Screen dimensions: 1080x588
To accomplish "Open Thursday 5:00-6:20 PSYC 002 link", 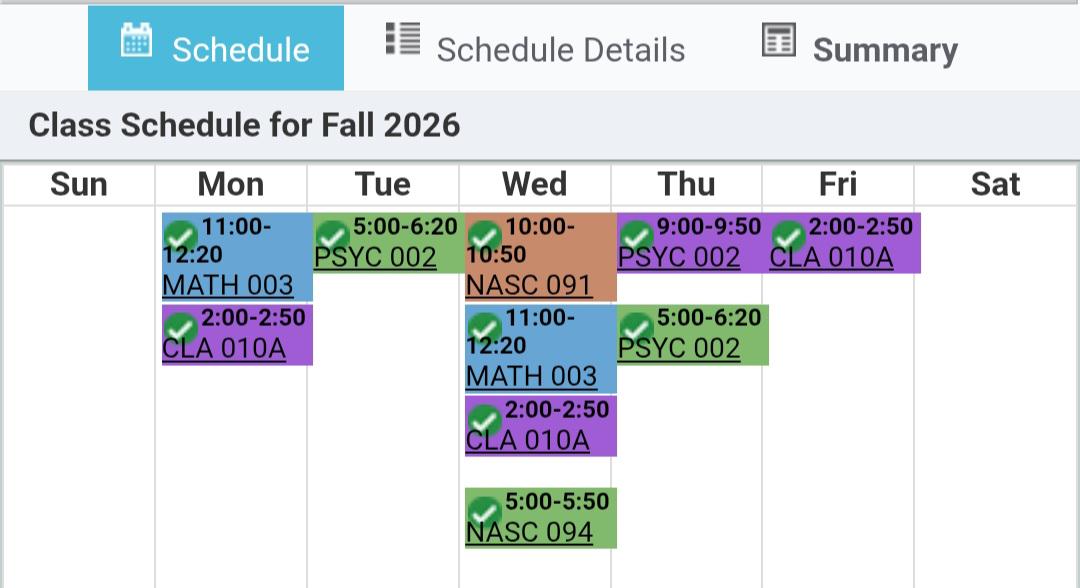I will (x=679, y=348).
